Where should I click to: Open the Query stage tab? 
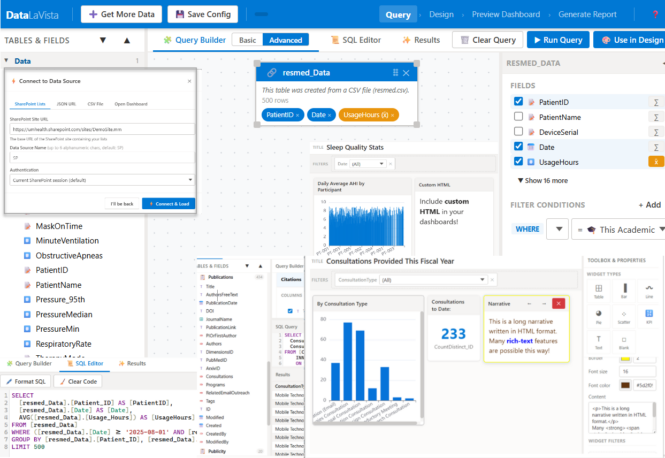pos(398,15)
